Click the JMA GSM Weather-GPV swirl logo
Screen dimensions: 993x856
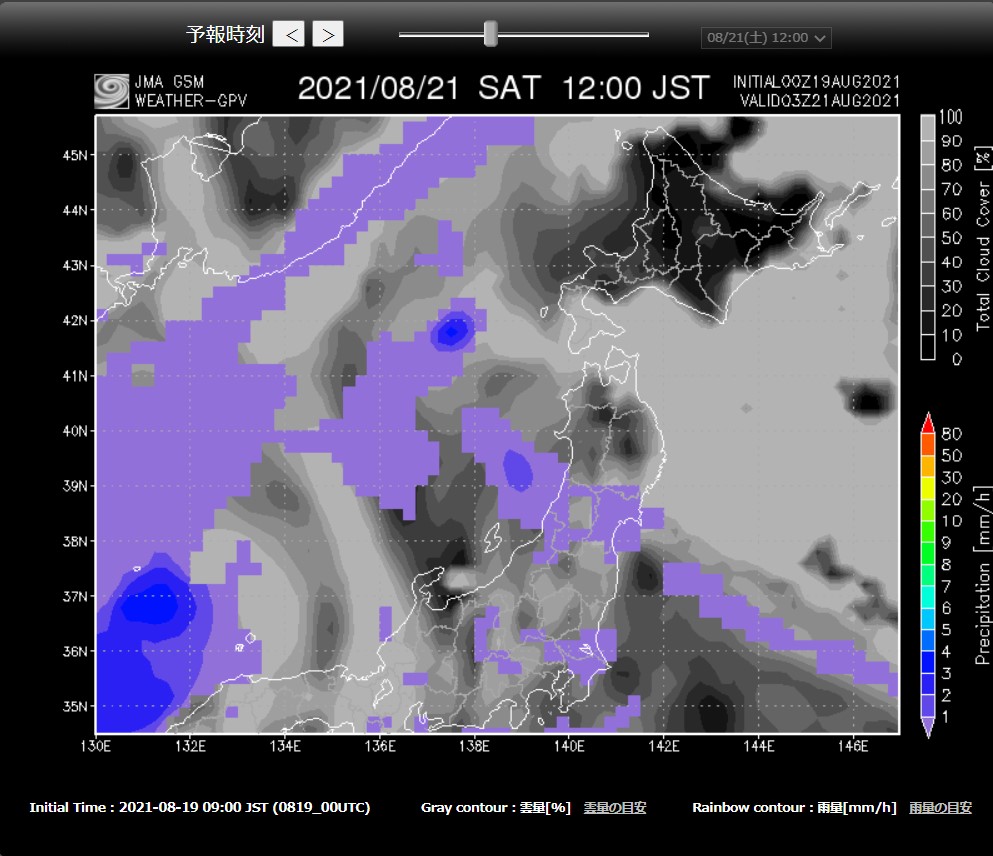(x=112, y=91)
